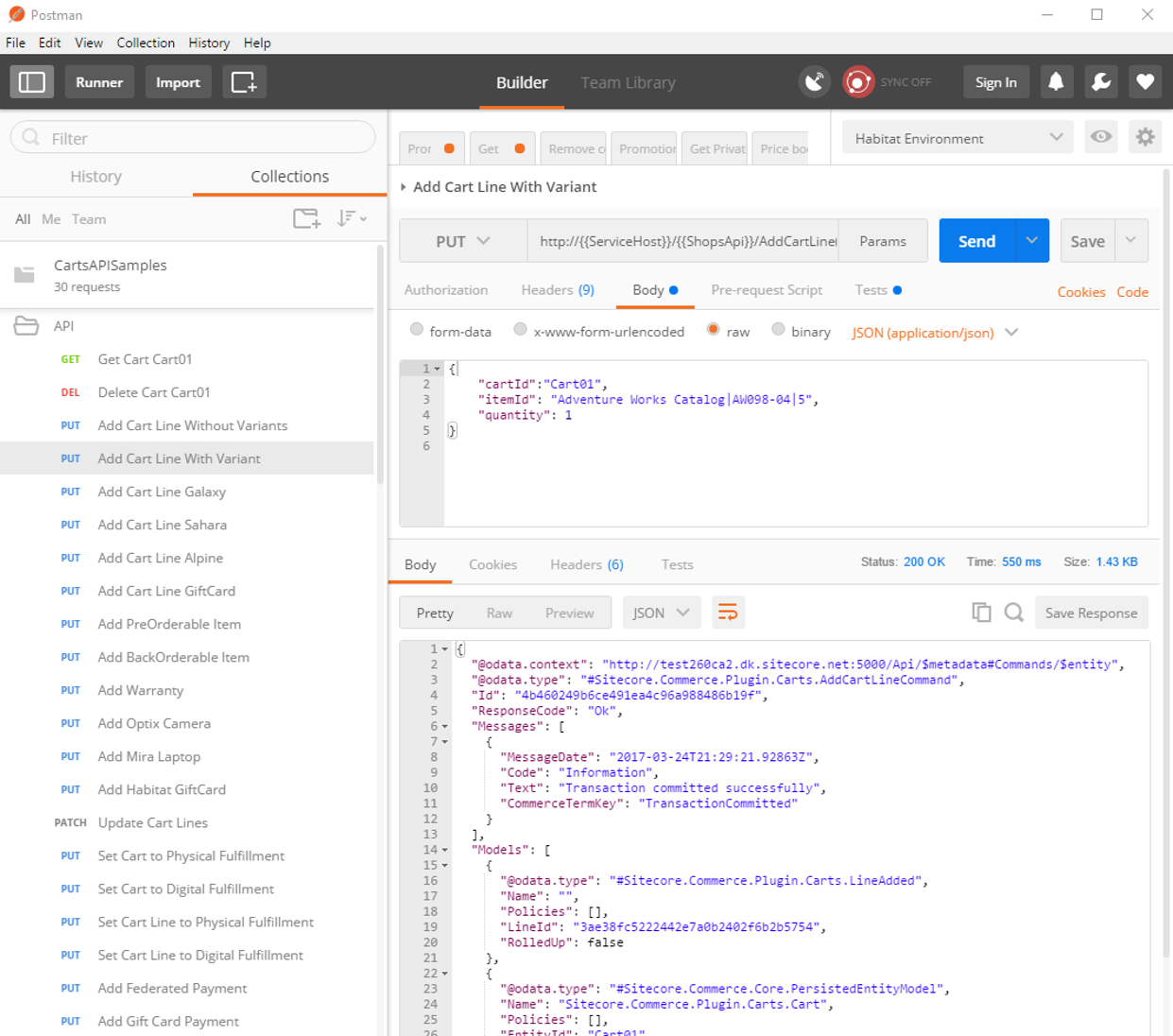Open the PUT method dropdown
This screenshot has height=1036, width=1173.
[463, 241]
